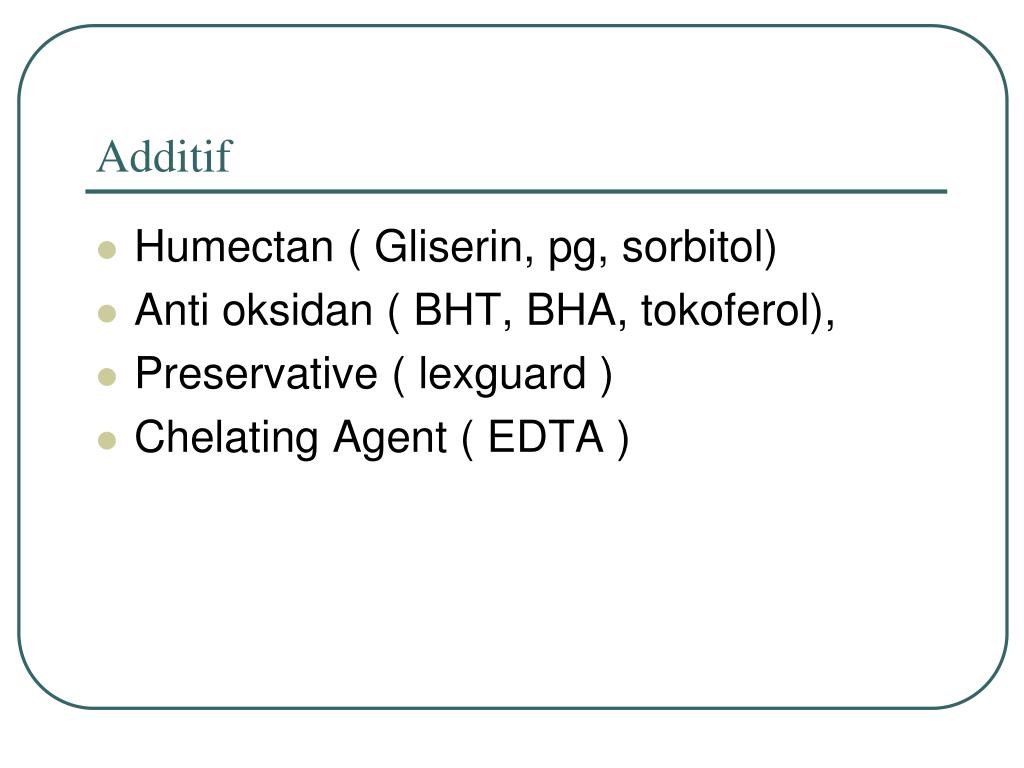
Task: Click the word "oksidan"
Action: (296, 311)
